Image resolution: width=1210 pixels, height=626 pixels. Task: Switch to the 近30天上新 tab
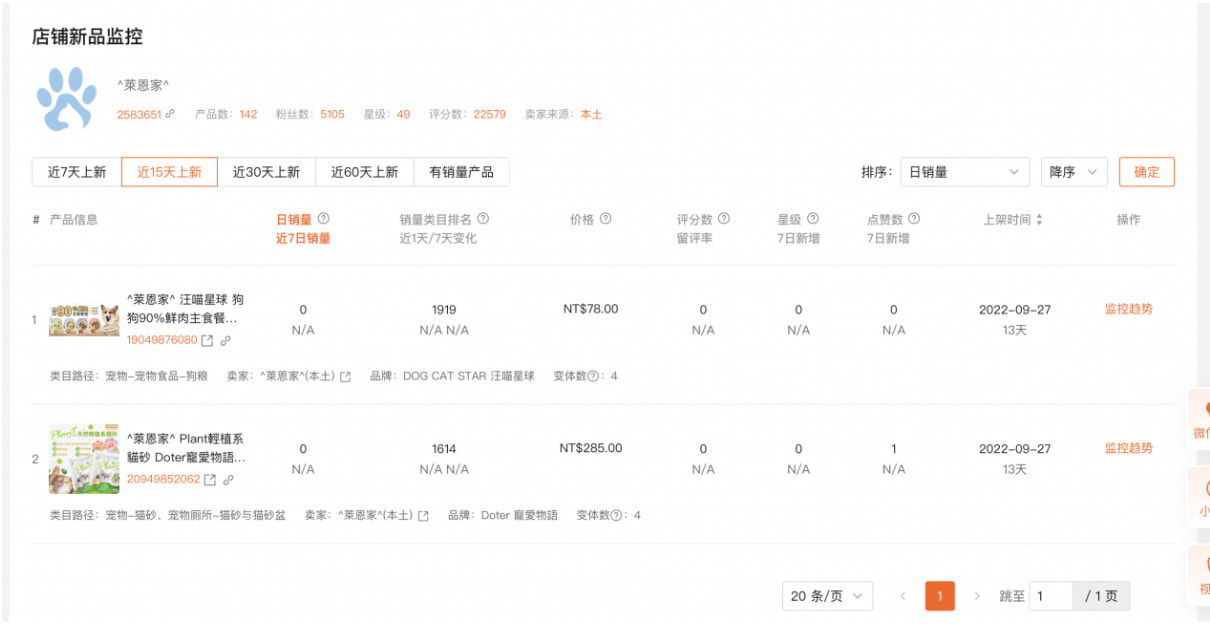pyautogui.click(x=268, y=171)
